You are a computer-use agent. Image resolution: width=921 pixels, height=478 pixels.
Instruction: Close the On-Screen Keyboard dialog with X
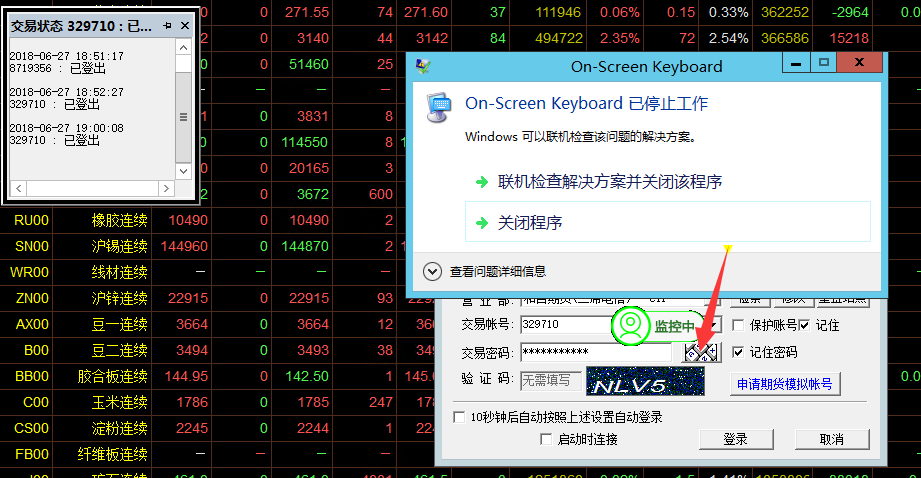859,63
